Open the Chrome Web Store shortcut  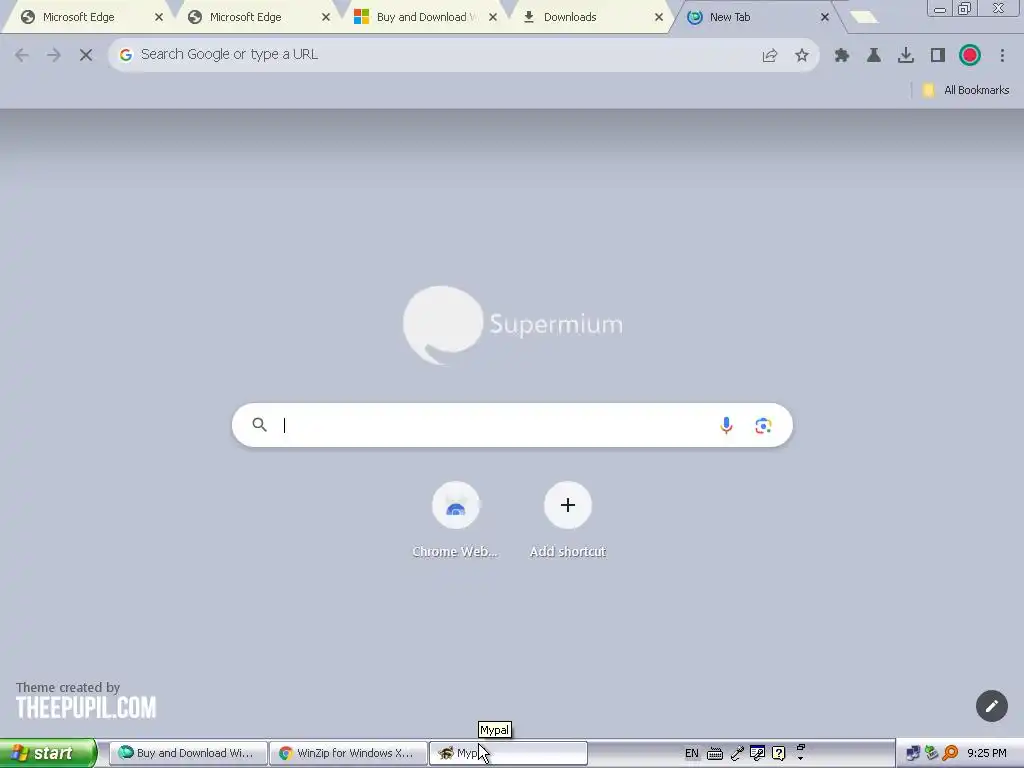(x=455, y=520)
